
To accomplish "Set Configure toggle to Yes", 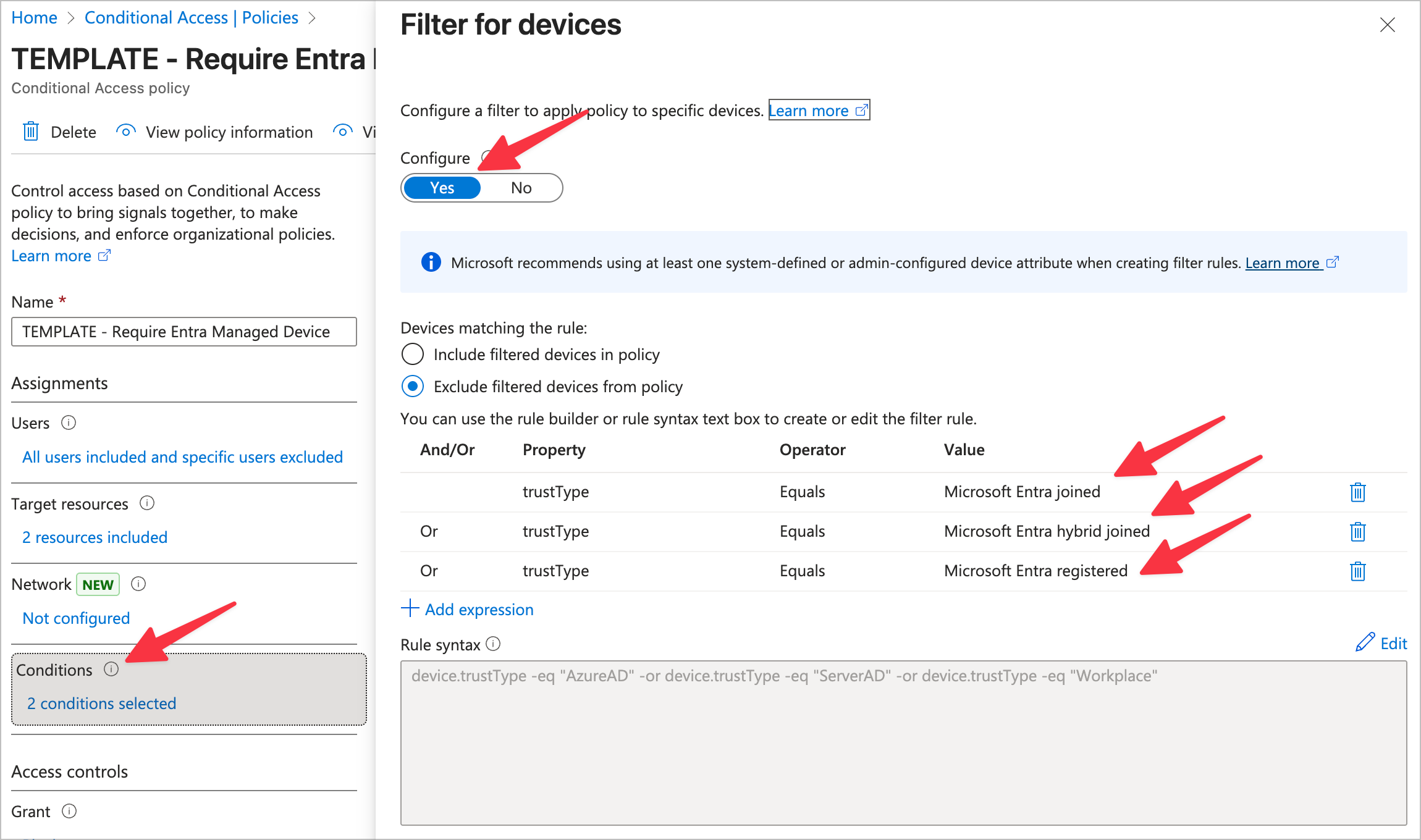I will 442,188.
